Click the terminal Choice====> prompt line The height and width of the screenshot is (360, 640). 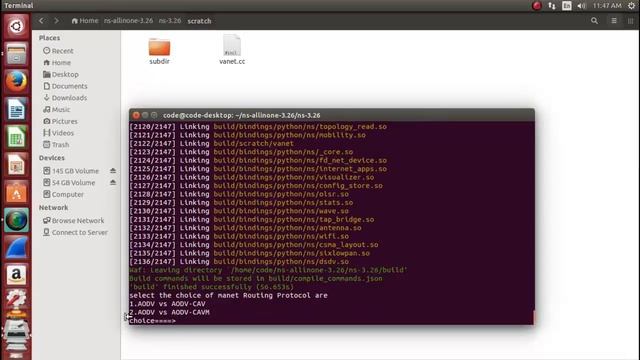pos(152,321)
